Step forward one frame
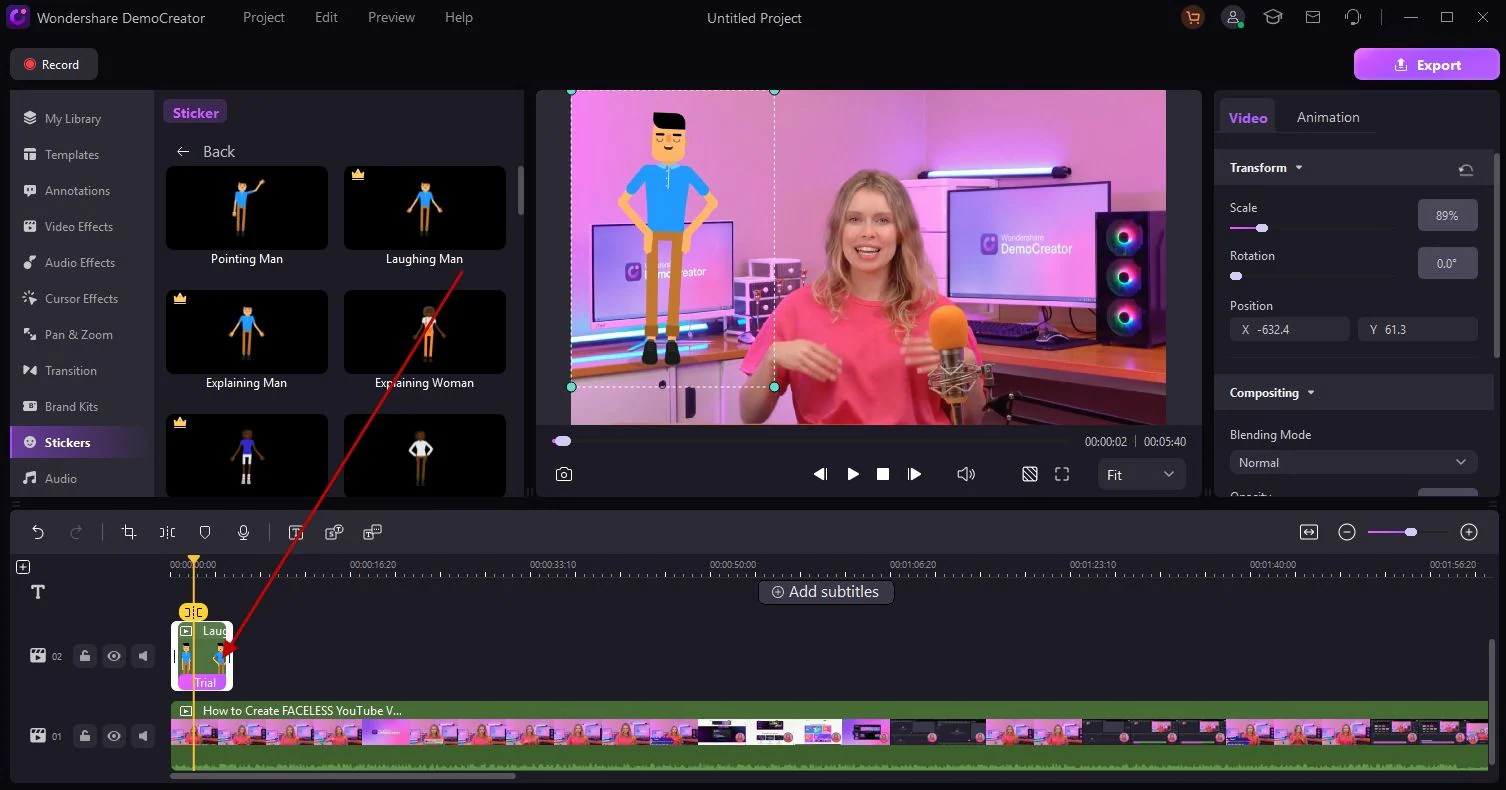The width and height of the screenshot is (1506, 790). pyautogui.click(x=914, y=474)
